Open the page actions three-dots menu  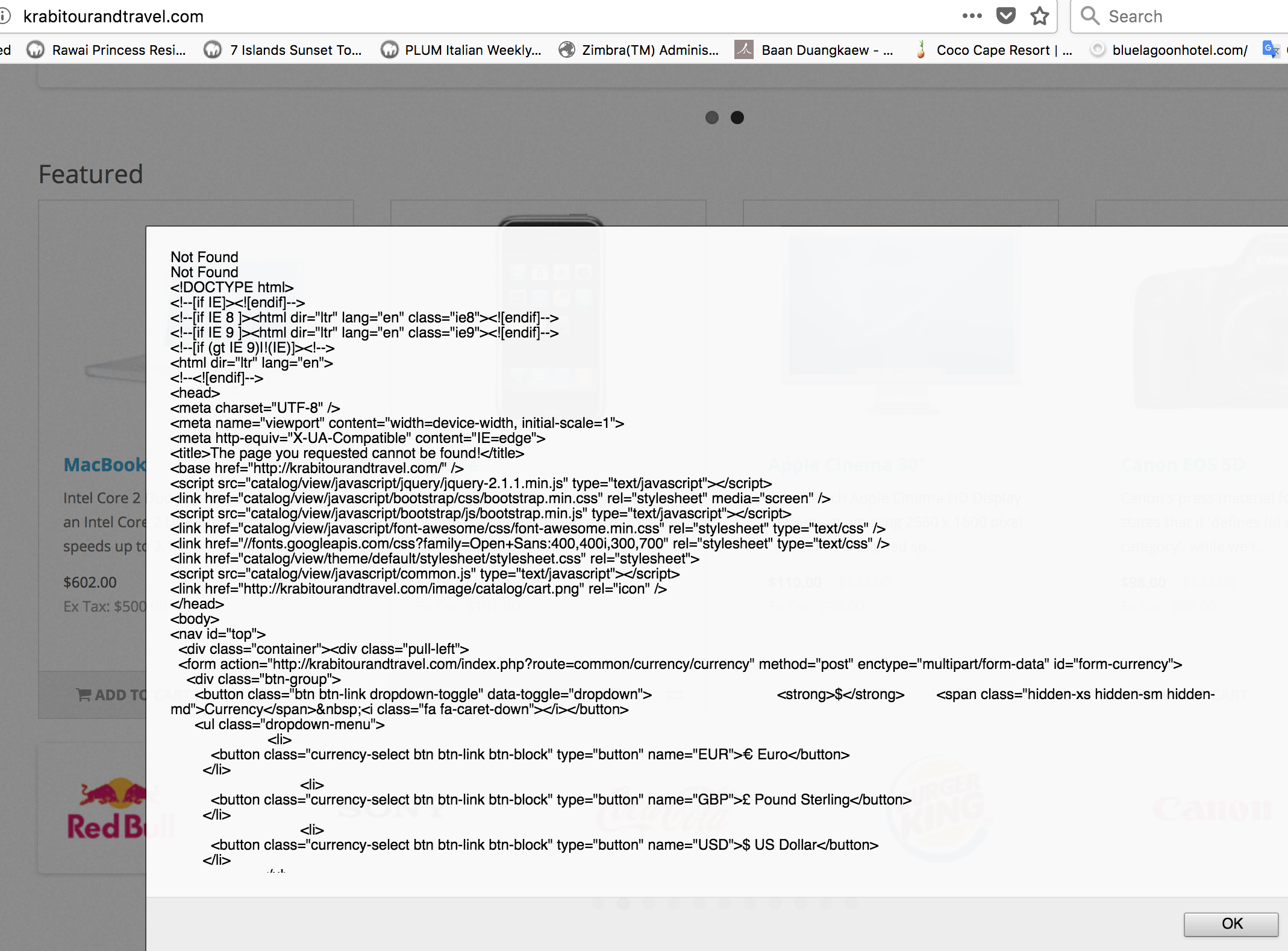[972, 16]
